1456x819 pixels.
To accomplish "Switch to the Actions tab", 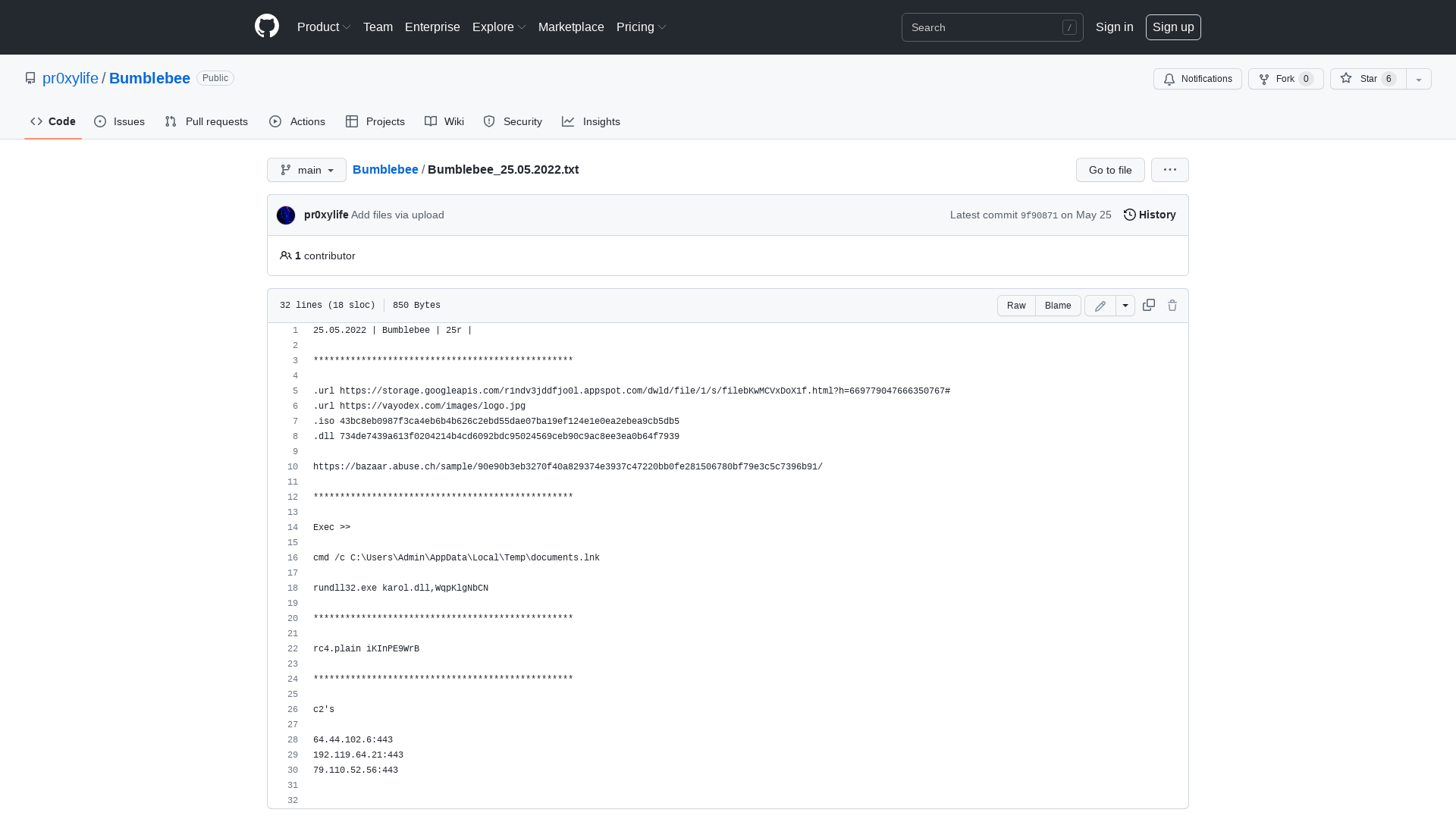I will 297,121.
